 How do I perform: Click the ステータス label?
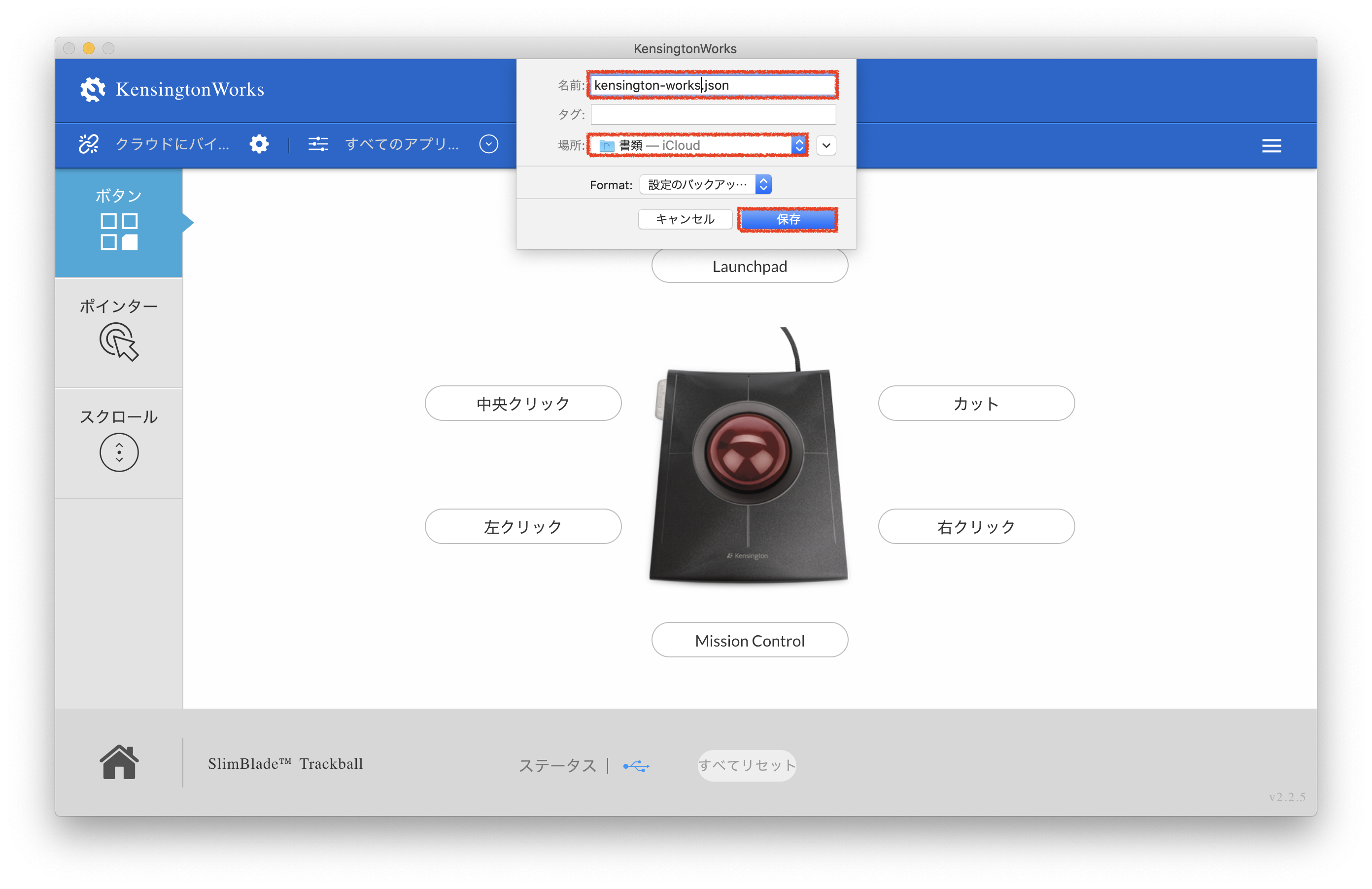pyautogui.click(x=557, y=766)
